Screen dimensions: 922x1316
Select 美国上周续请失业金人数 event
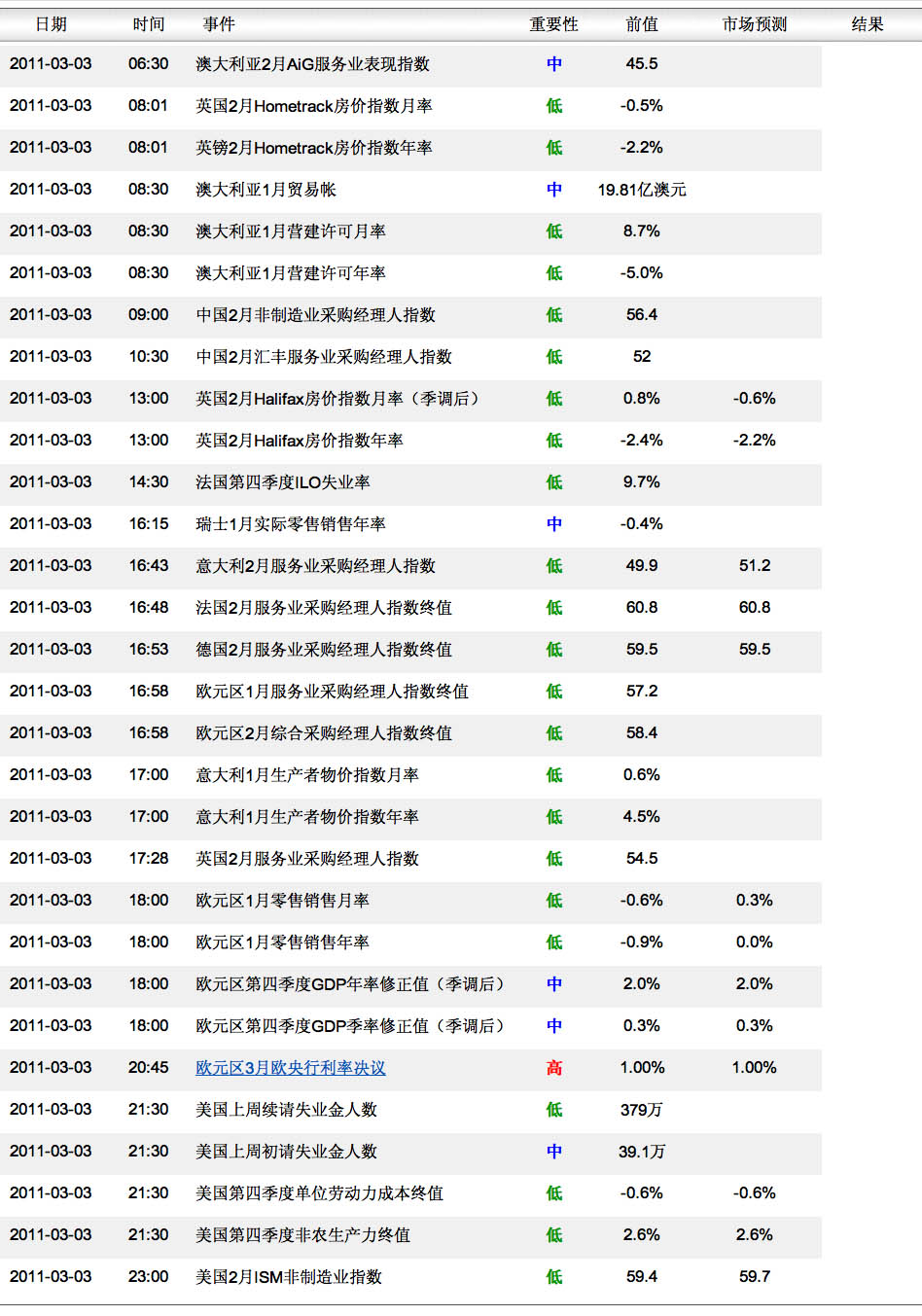tap(287, 1110)
